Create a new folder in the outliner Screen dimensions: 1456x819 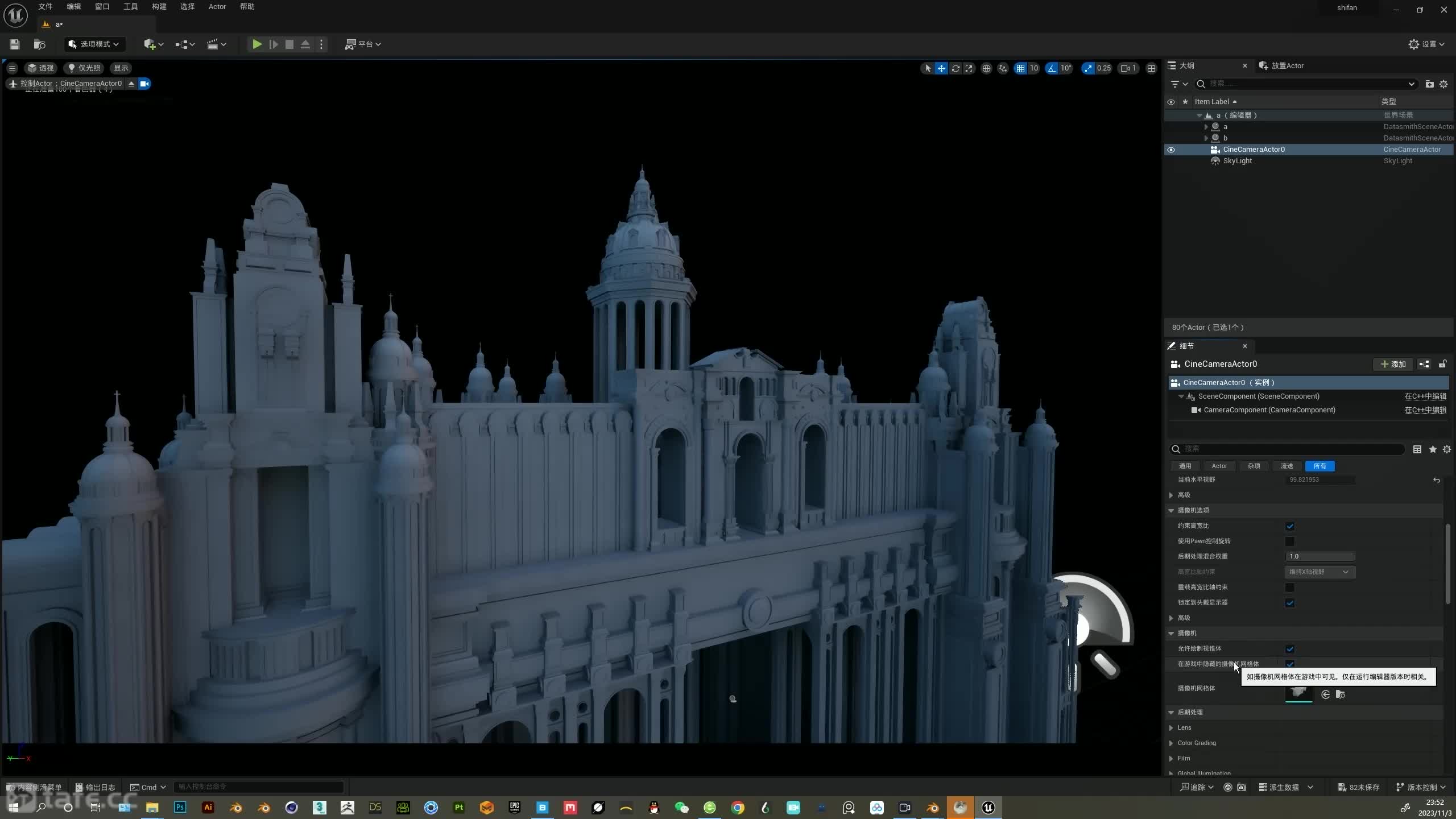(x=1429, y=84)
